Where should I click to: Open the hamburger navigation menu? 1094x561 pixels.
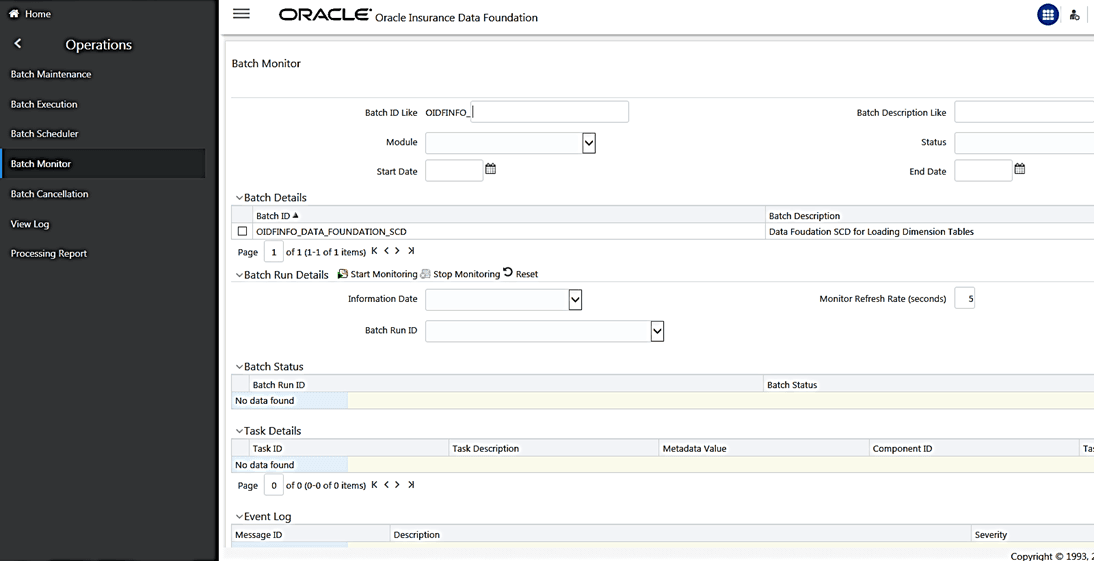241,14
